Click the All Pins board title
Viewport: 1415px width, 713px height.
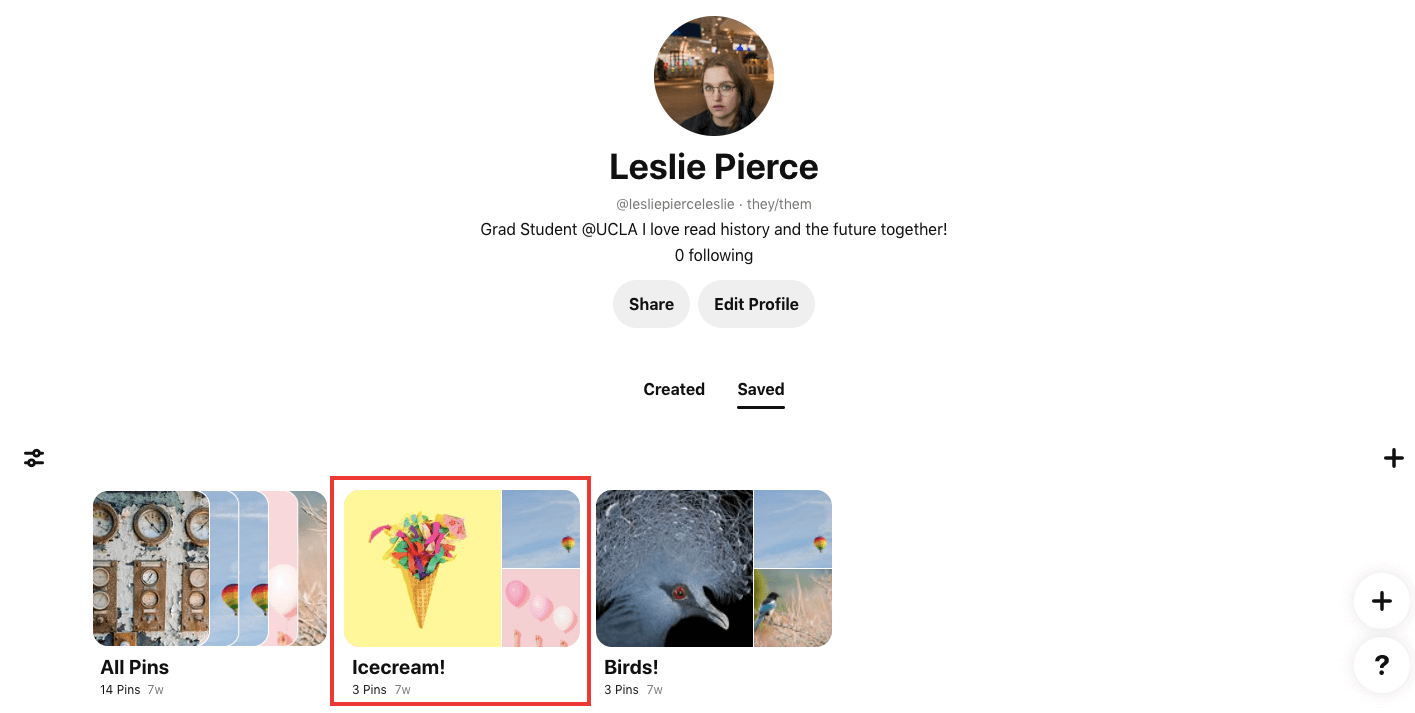[x=134, y=667]
